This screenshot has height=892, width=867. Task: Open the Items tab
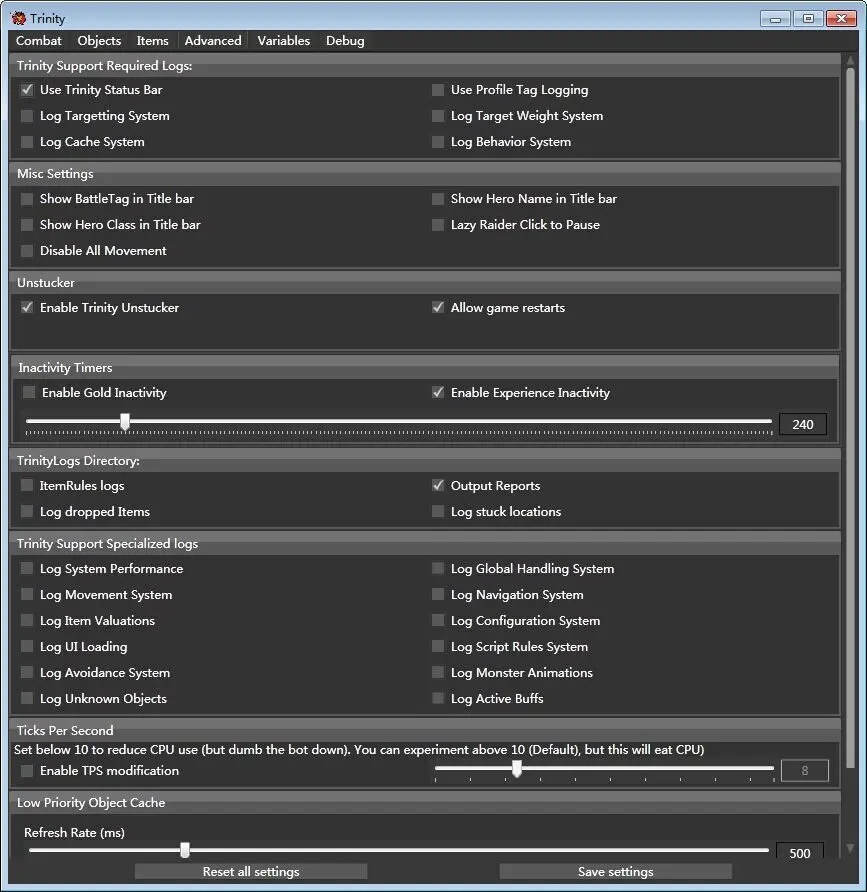point(152,41)
